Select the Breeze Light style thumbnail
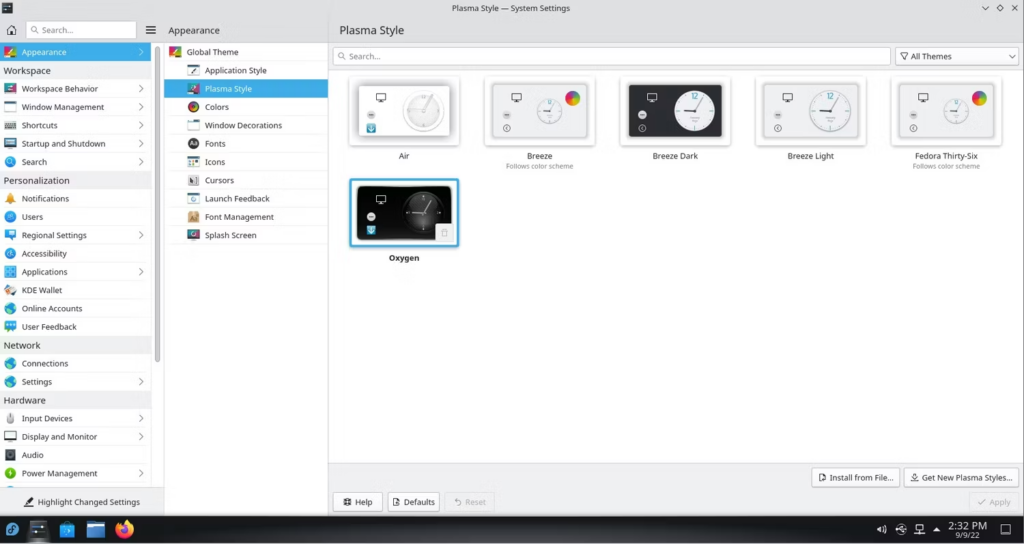Viewport: 1024px width, 544px height. [x=810, y=111]
